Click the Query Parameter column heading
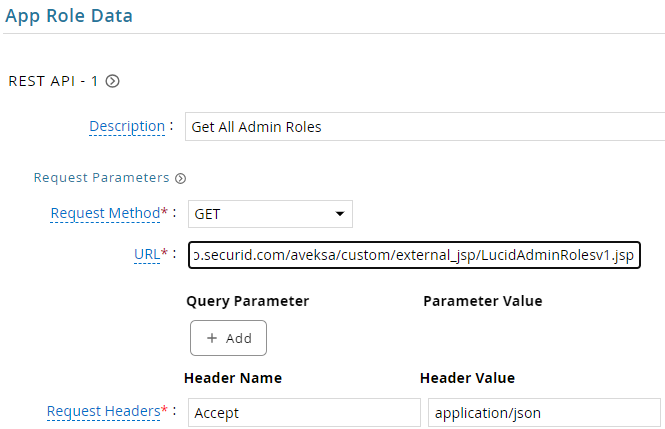This screenshot has width=665, height=429. [248, 301]
